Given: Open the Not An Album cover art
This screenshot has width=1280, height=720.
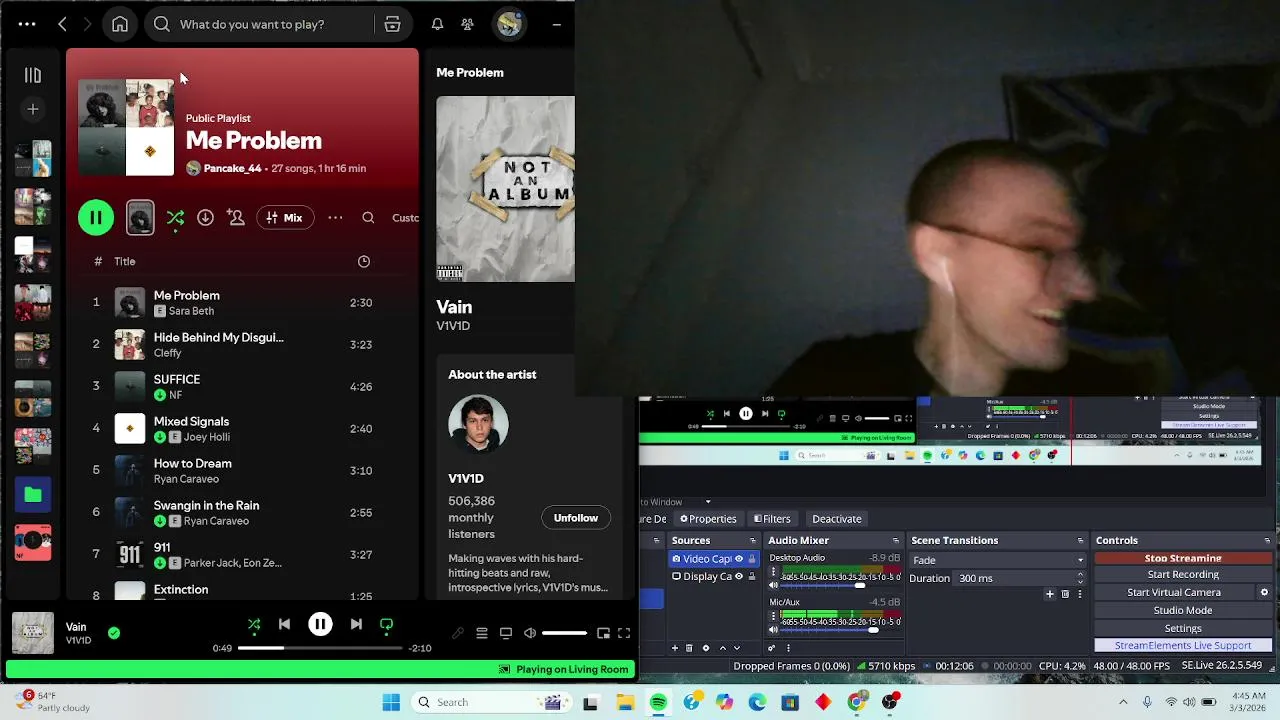Looking at the screenshot, I should pyautogui.click(x=506, y=189).
